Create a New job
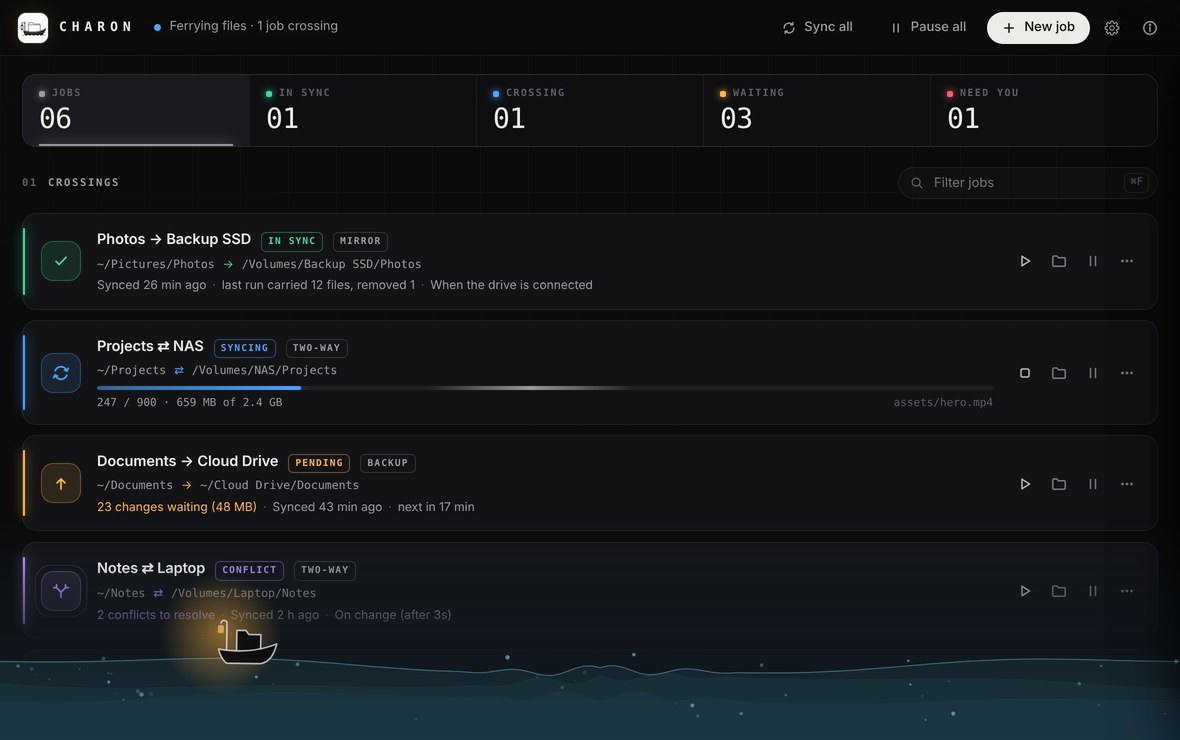Viewport: 1180px width, 740px height. [x=1038, y=27]
